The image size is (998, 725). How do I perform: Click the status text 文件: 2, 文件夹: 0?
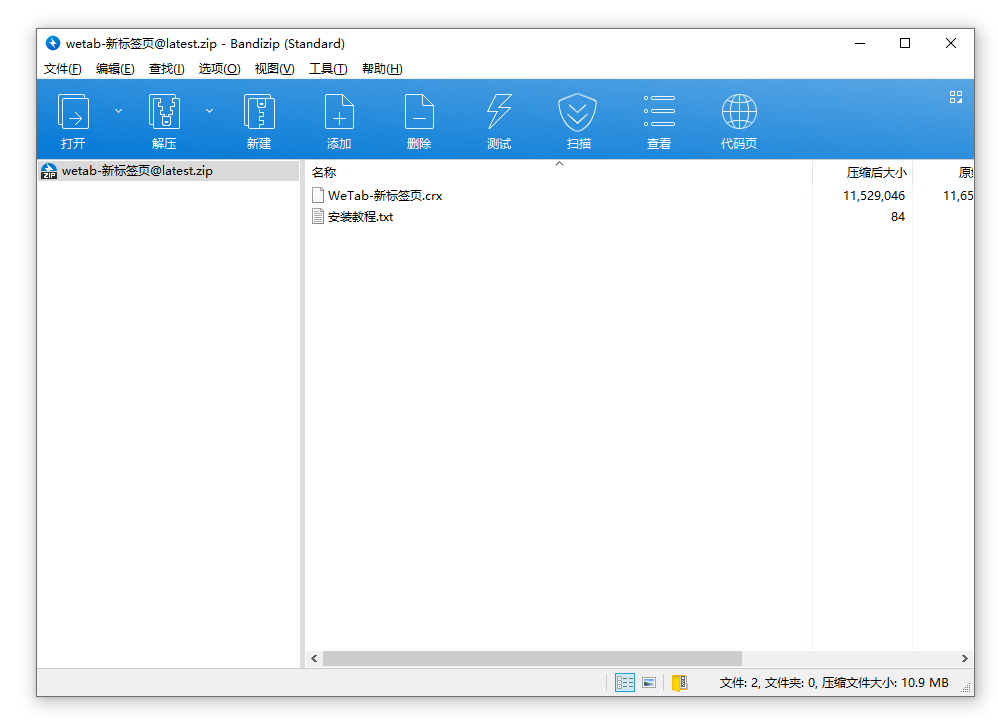click(x=768, y=682)
